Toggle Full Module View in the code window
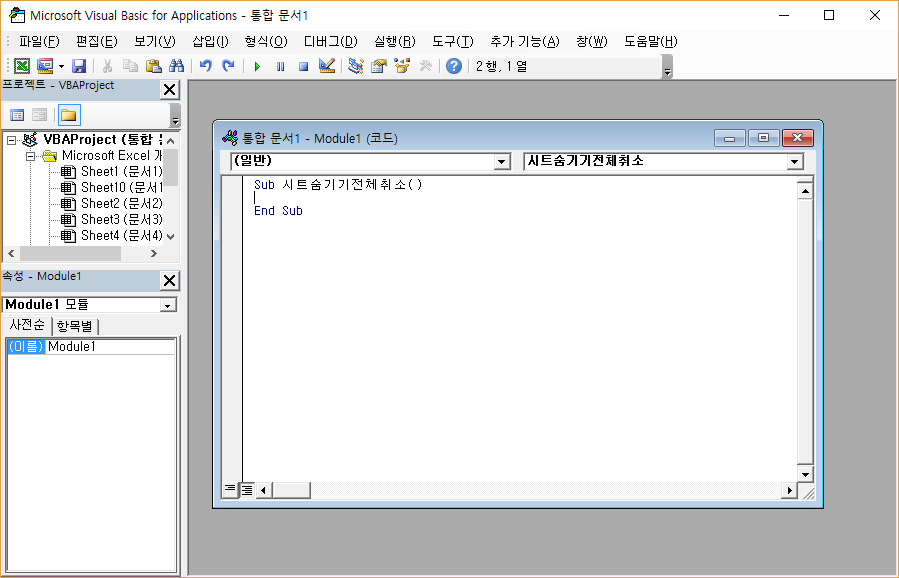Viewport: 899px width, 578px height. [247, 490]
